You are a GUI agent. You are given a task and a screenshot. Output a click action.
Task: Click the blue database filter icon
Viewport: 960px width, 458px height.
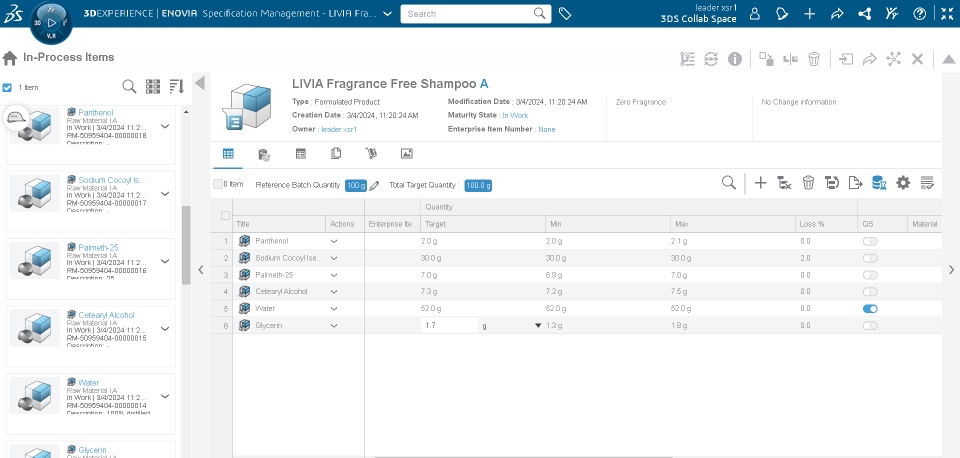point(879,182)
